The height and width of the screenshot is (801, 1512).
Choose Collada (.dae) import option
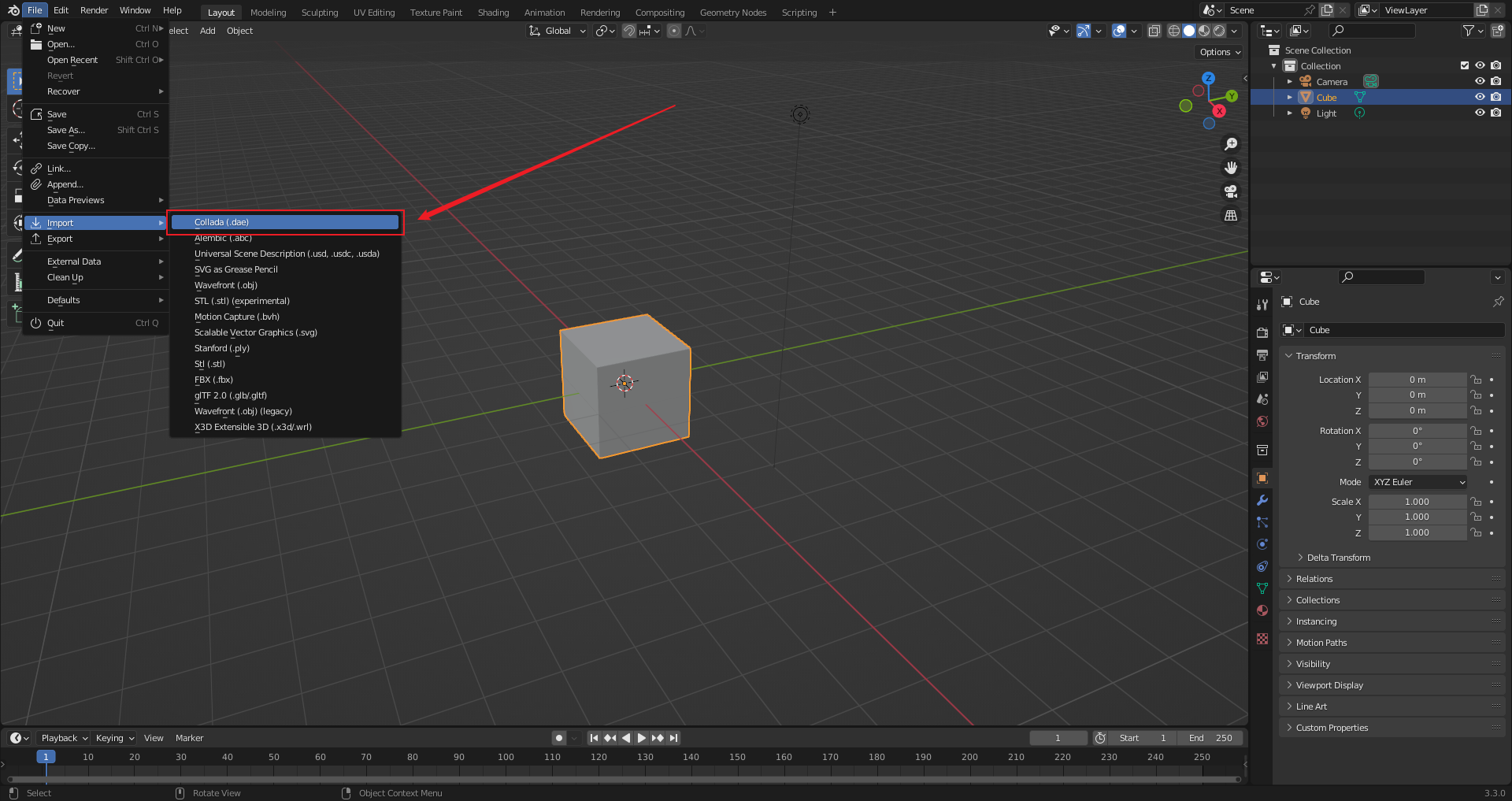coord(285,222)
